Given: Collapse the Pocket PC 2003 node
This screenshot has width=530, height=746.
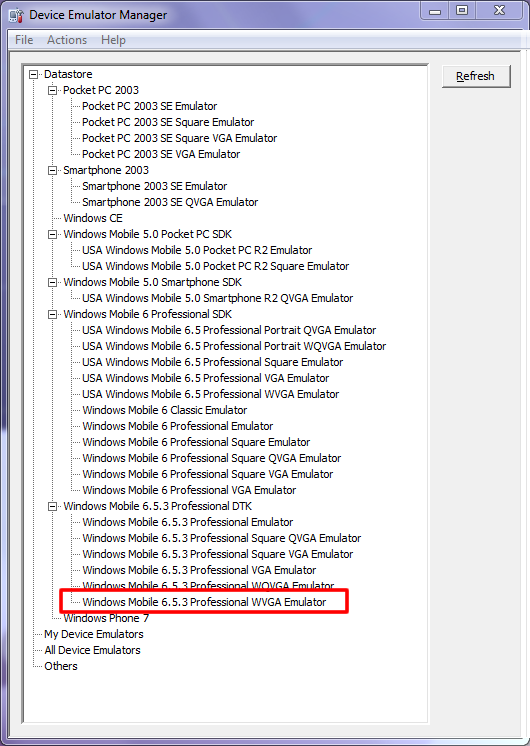Looking at the screenshot, I should (52, 90).
